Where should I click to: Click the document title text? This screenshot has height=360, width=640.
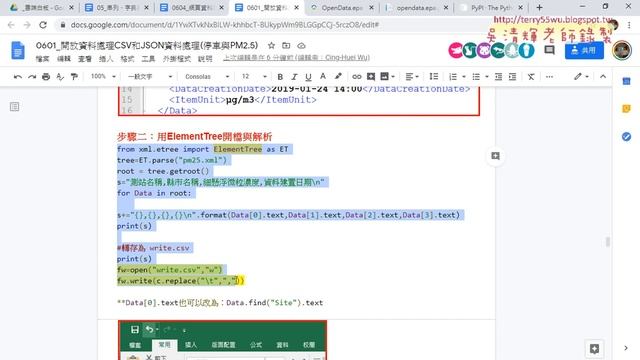coord(147,45)
